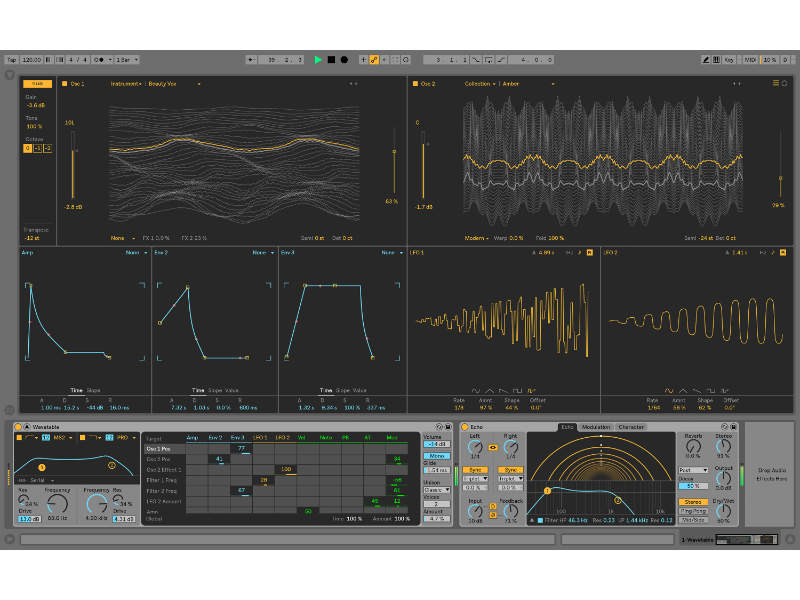This screenshot has height=600, width=800.
Task: Toggle the MIDI map mode button
Action: pyautogui.click(x=749, y=60)
